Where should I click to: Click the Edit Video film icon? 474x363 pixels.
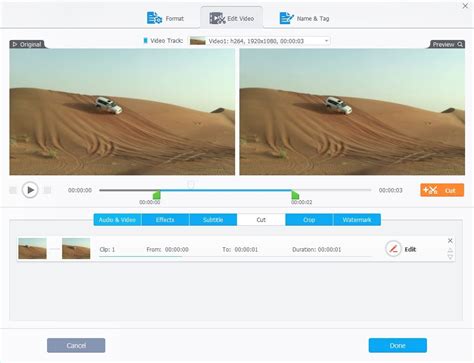(x=217, y=18)
